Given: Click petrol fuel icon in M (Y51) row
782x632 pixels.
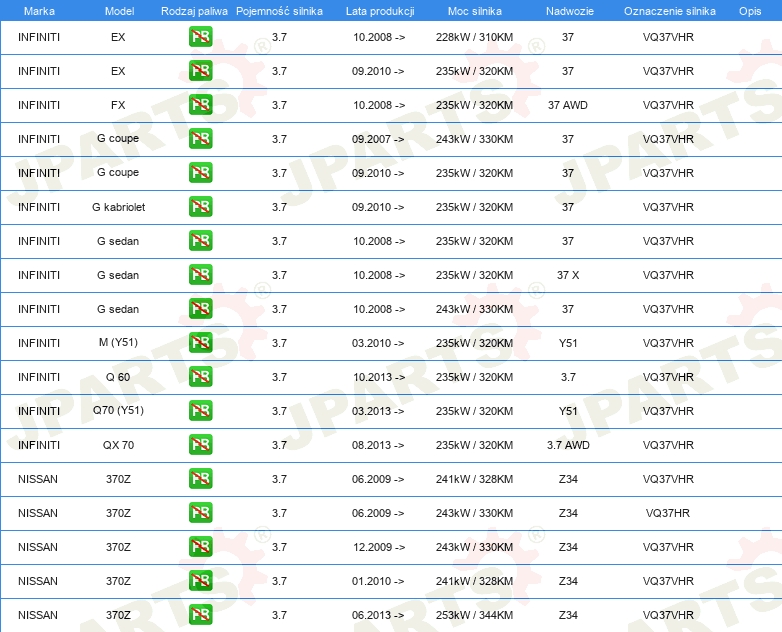Looking at the screenshot, I should point(200,343).
